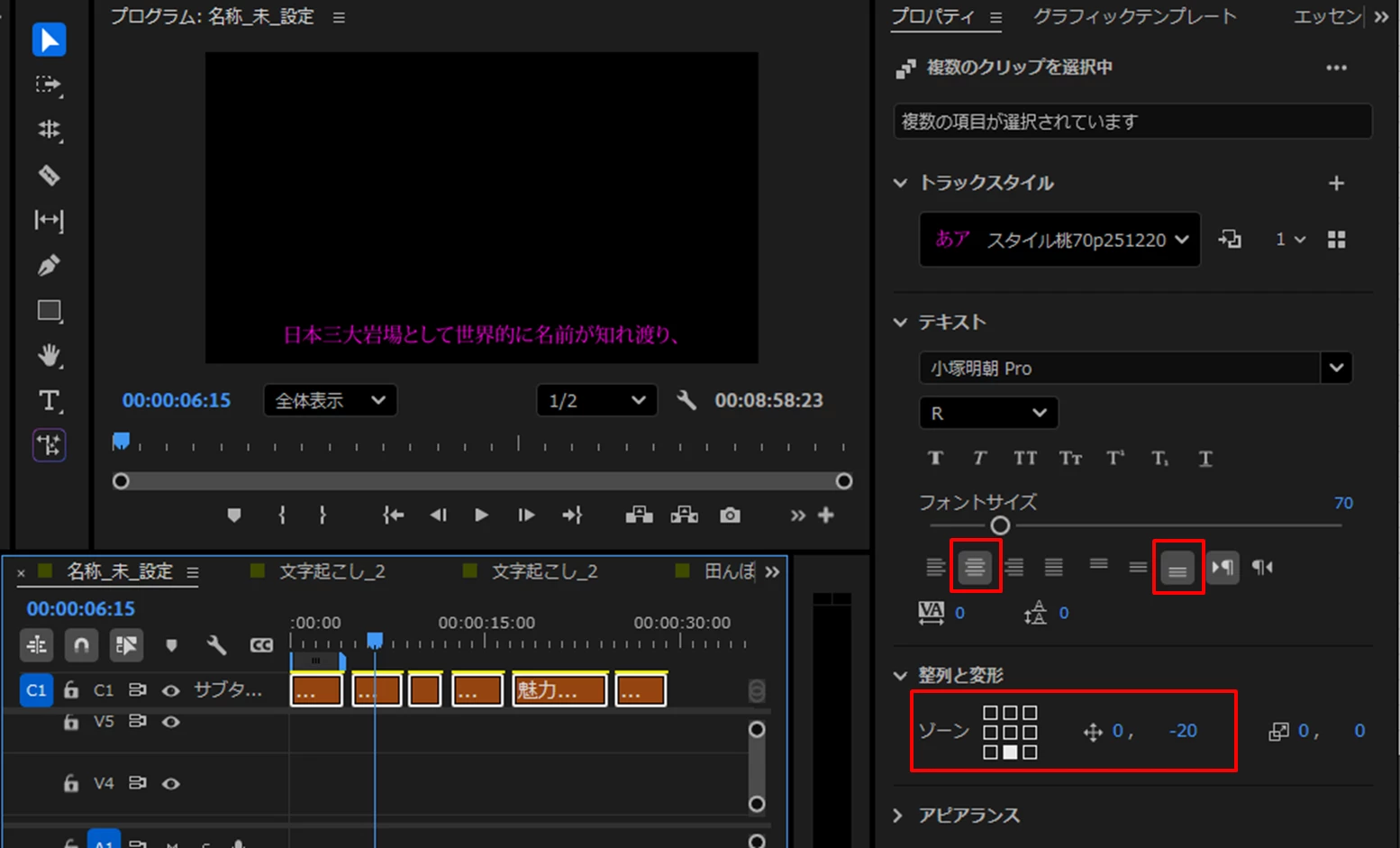Open timeline wrench display settings
The image size is (1400, 848).
point(216,645)
